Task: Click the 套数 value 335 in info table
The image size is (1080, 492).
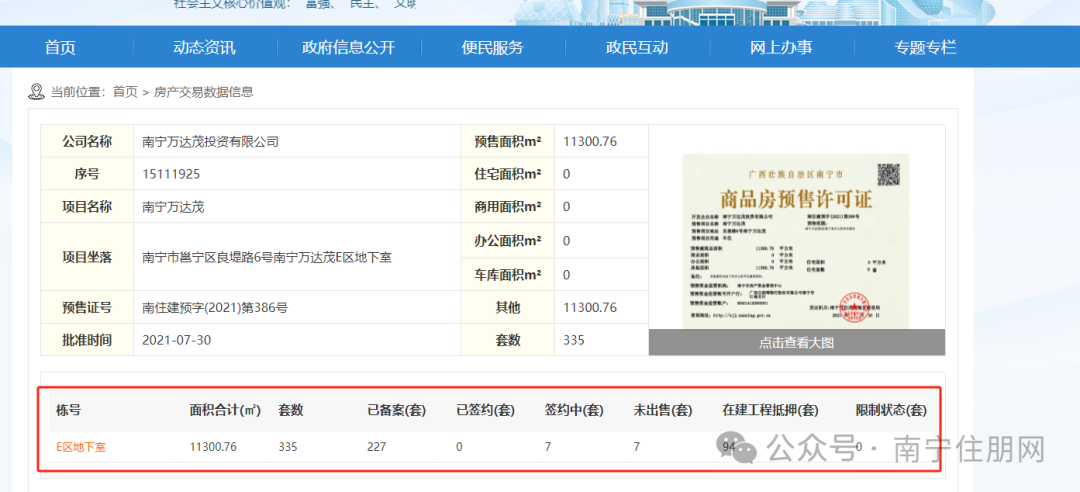Action: click(x=573, y=340)
